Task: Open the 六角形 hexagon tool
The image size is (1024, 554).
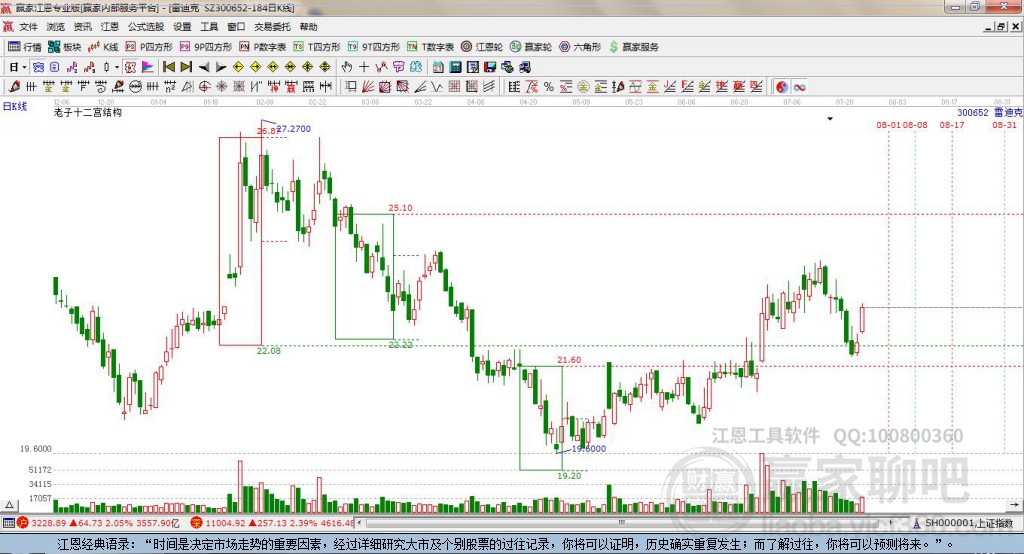Action: [580, 47]
